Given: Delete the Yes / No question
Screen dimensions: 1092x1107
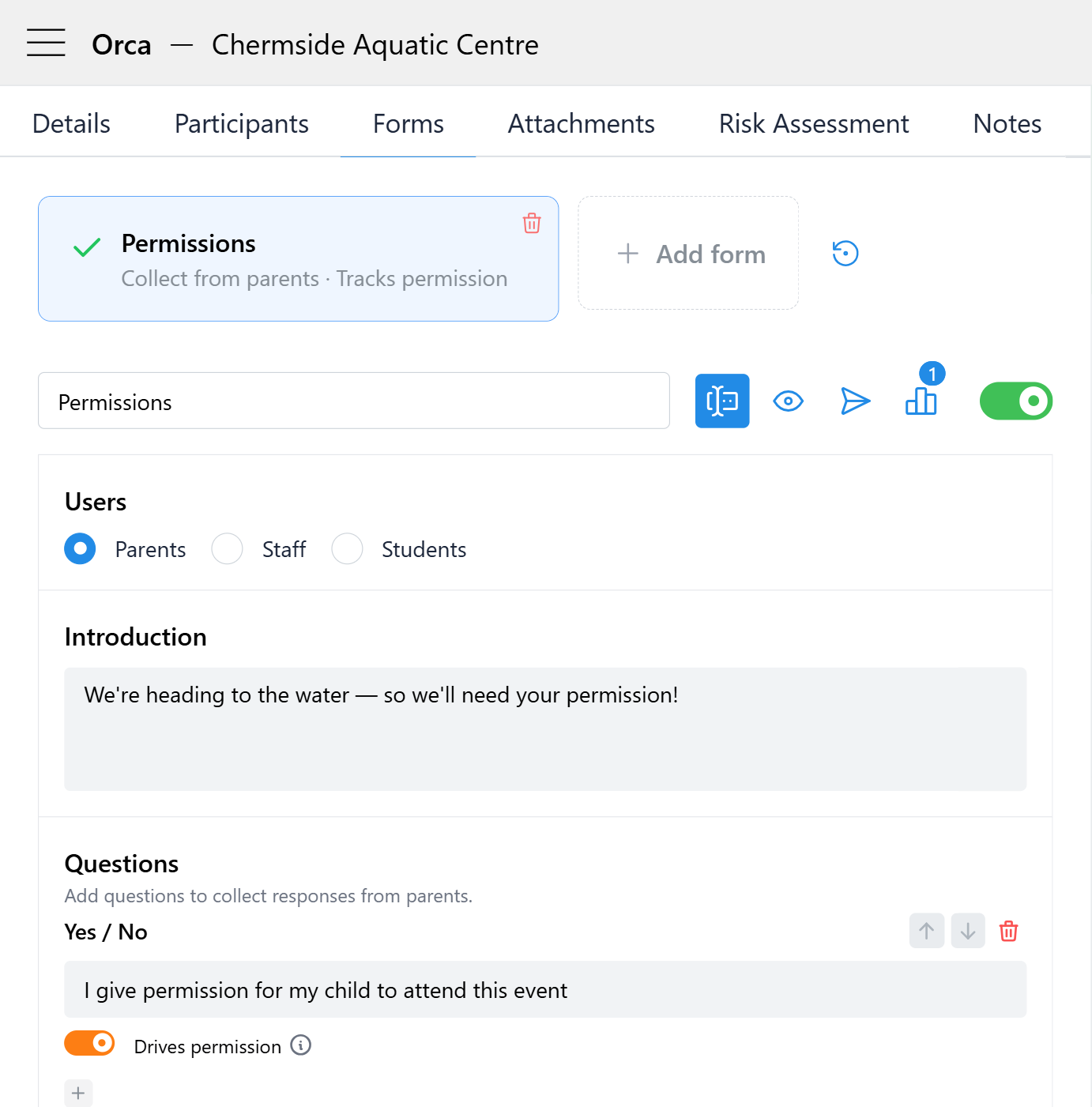Looking at the screenshot, I should coord(1008,931).
